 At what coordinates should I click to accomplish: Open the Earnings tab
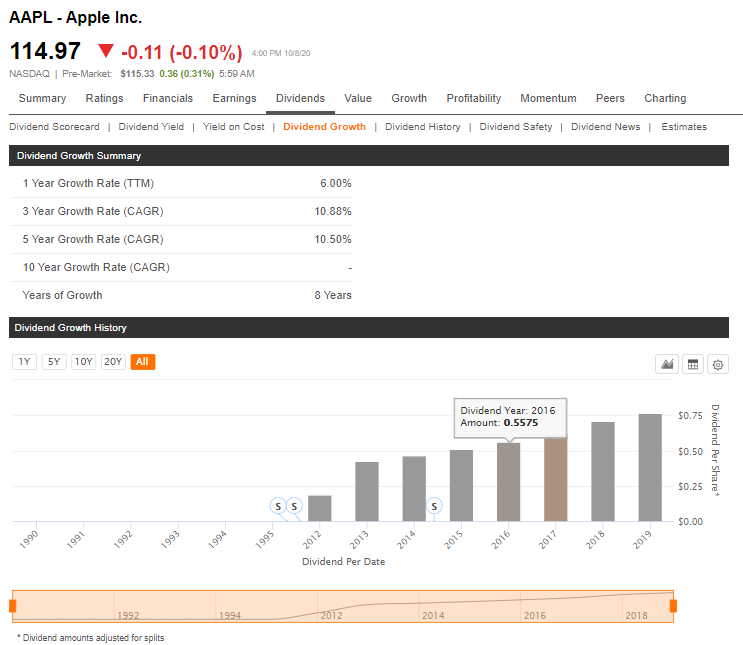[234, 98]
